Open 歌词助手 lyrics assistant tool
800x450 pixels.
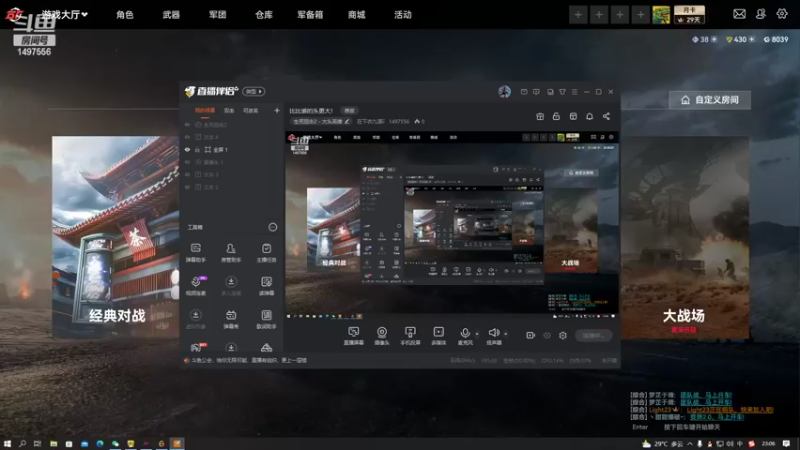(x=266, y=319)
